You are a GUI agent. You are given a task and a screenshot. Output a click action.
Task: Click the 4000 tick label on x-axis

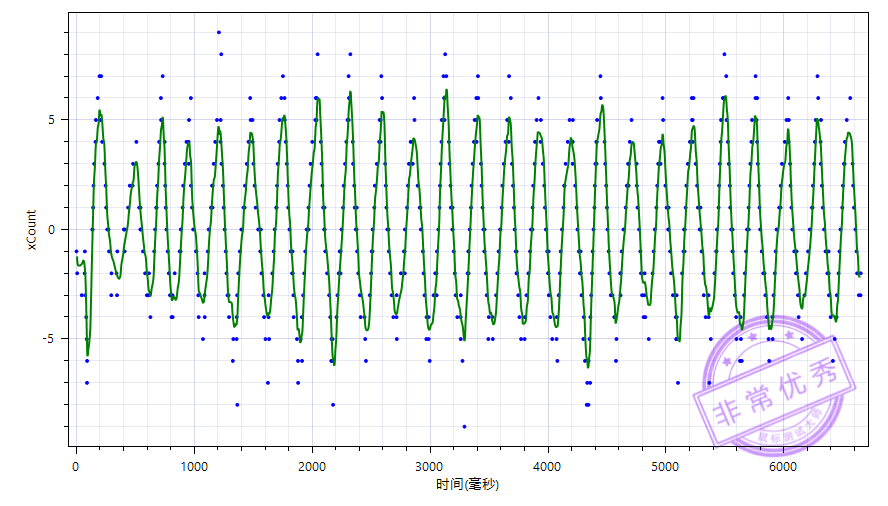[x=548, y=467]
